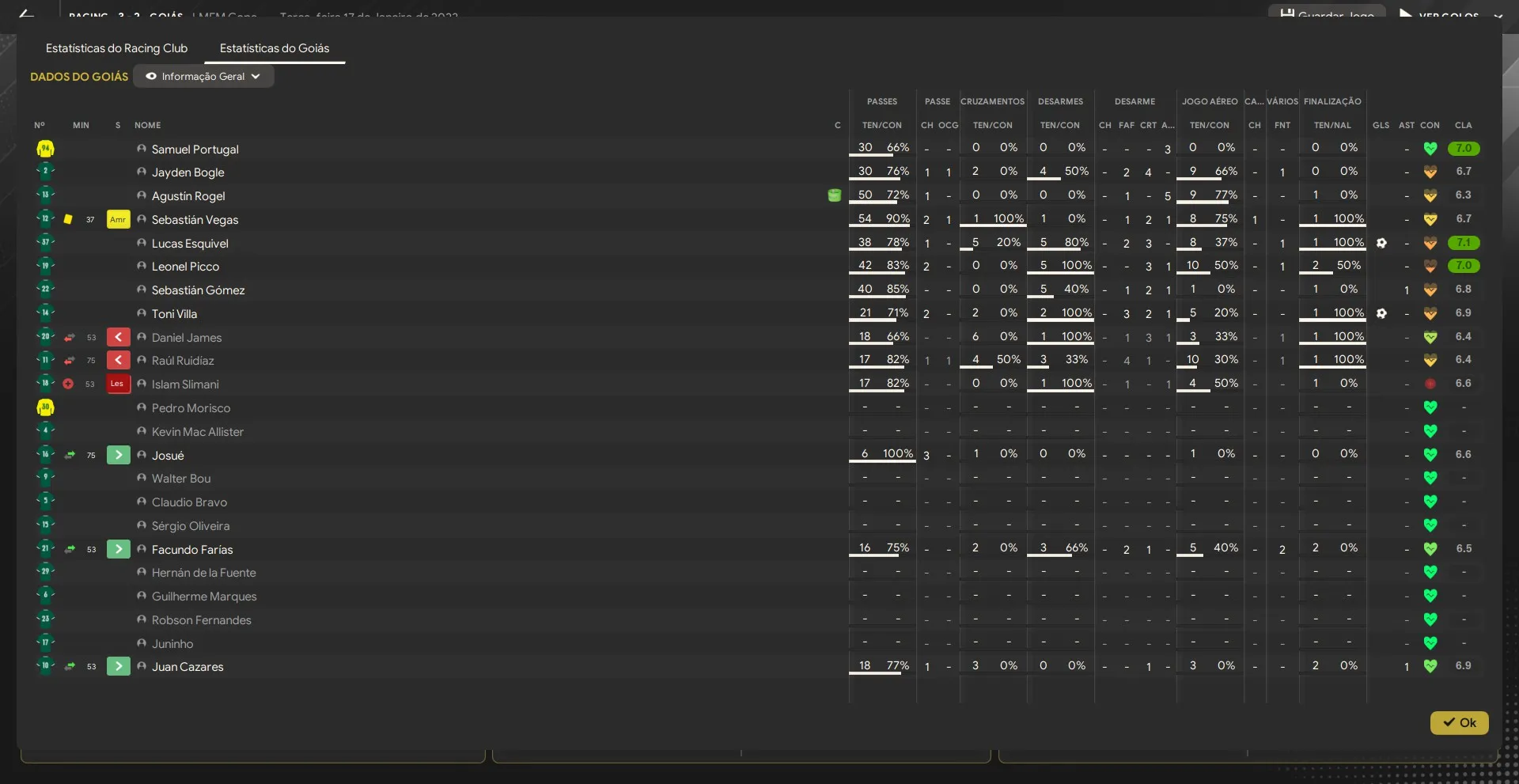Click the green captain armband on Agustín Rogel's row
The width and height of the screenshot is (1519, 784).
tap(834, 195)
